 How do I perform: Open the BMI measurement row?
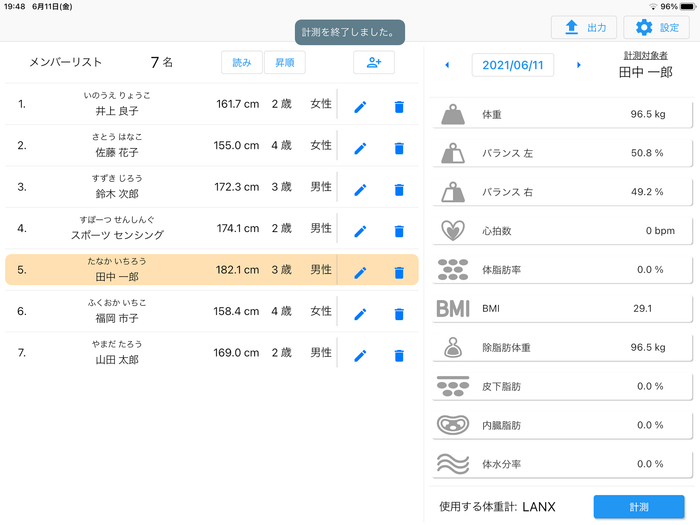pos(563,308)
